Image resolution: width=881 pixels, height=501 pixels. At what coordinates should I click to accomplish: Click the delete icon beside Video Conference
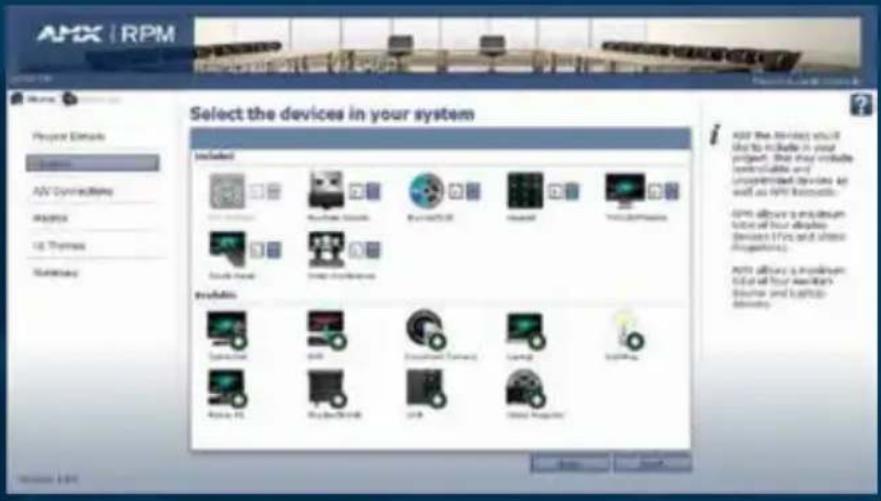tap(373, 250)
